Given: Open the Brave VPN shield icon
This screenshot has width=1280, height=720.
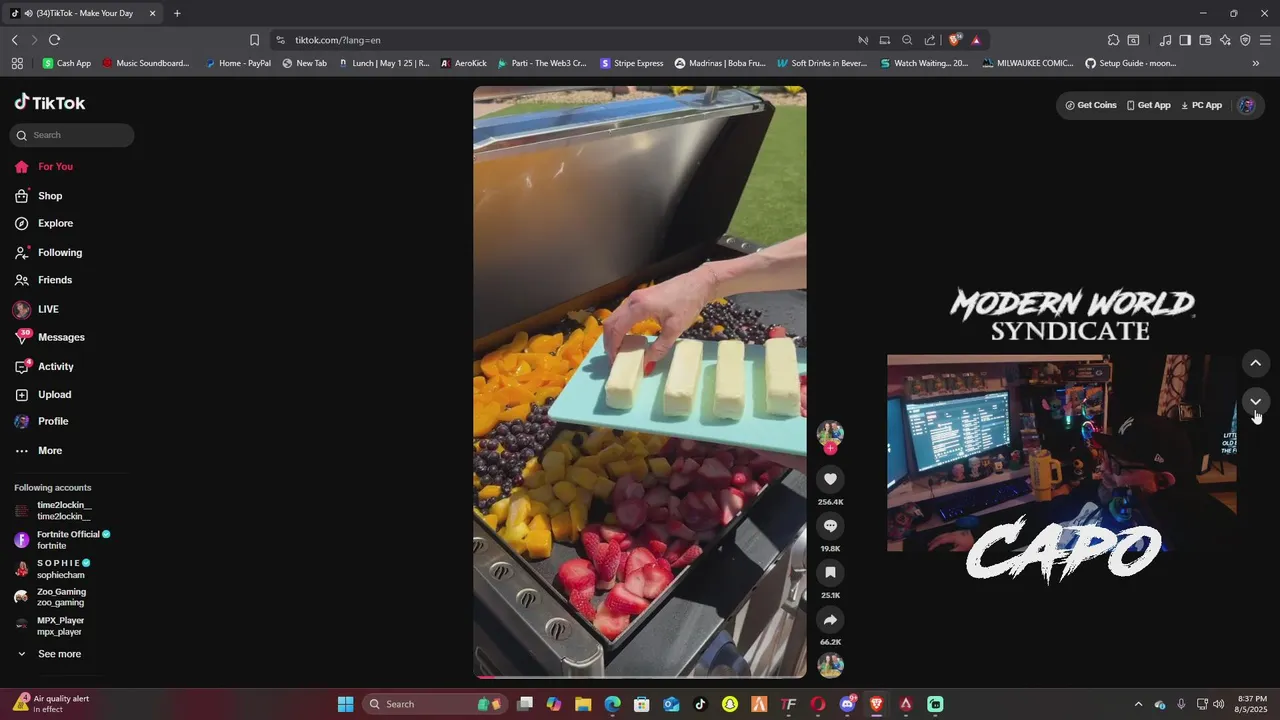Looking at the screenshot, I should pos(1245,40).
